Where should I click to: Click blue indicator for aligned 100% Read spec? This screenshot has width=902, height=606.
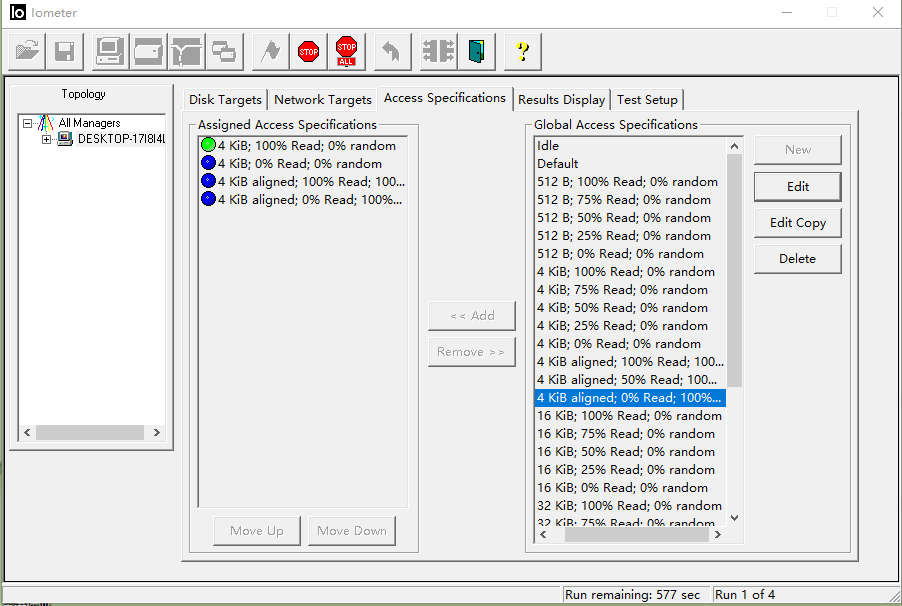[x=208, y=181]
